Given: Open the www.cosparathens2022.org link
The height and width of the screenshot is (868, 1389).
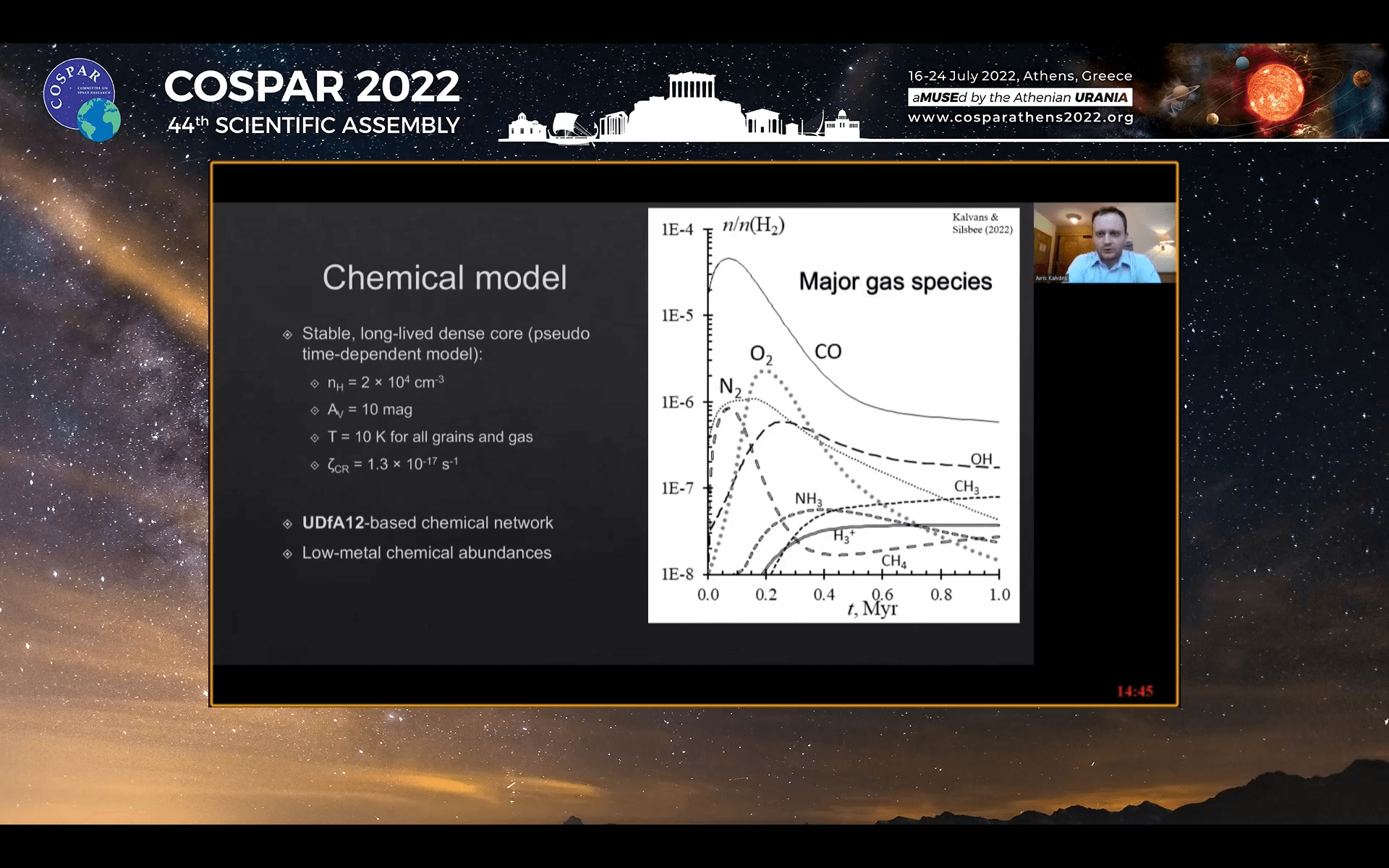Looking at the screenshot, I should pos(1020,117).
